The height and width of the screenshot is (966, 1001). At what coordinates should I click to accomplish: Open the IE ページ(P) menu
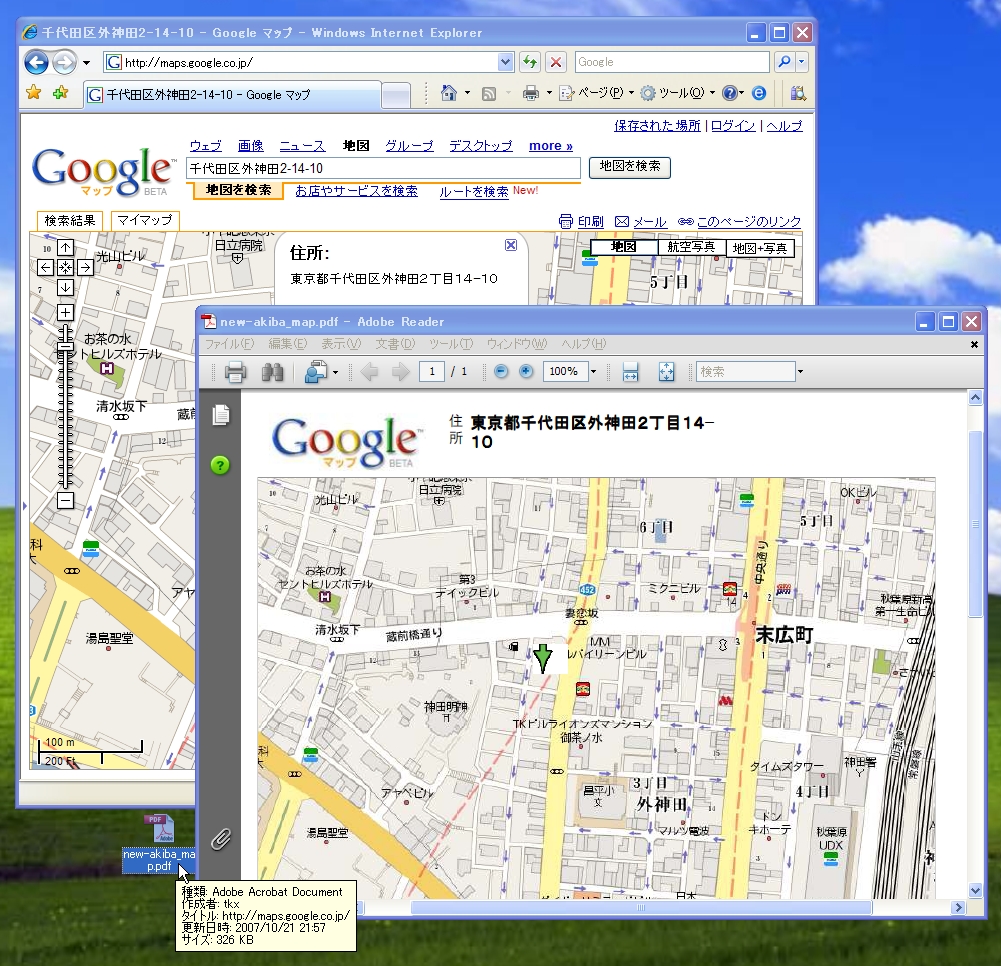(x=597, y=93)
